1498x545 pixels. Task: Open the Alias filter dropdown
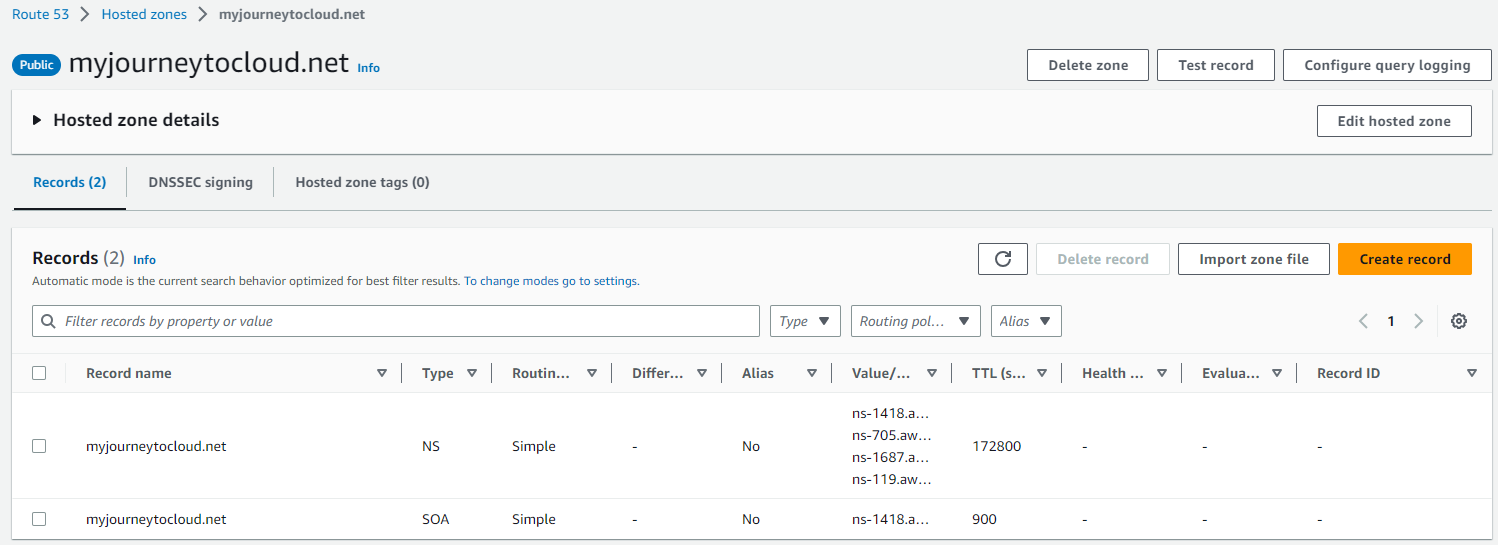[x=1025, y=321]
